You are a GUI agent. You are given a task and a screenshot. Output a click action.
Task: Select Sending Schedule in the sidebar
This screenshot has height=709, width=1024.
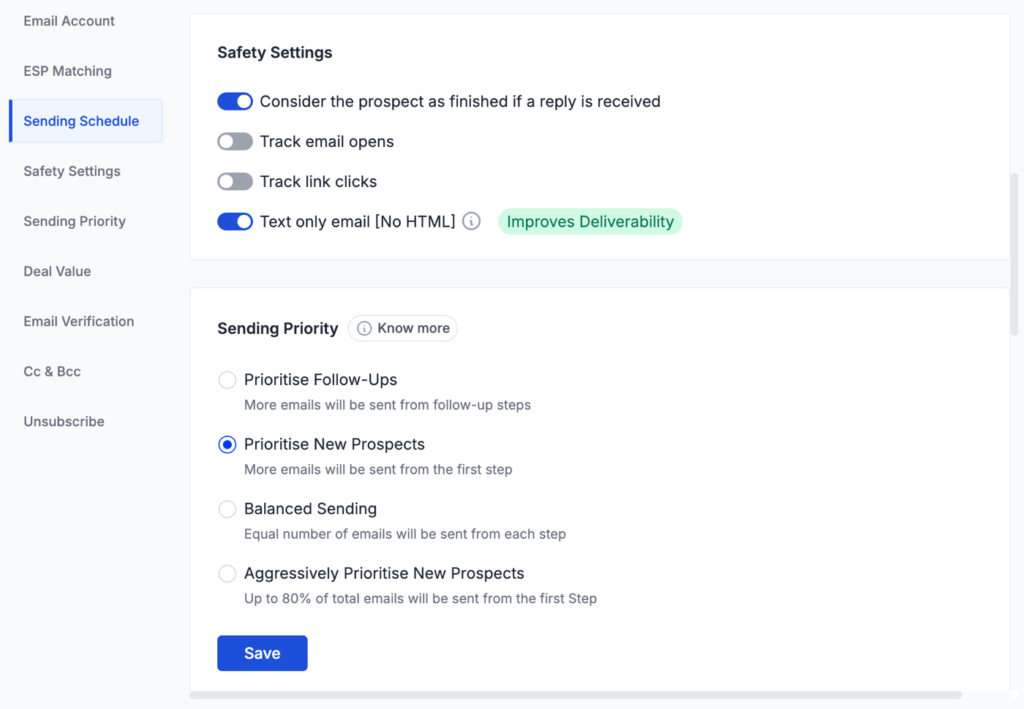click(81, 121)
